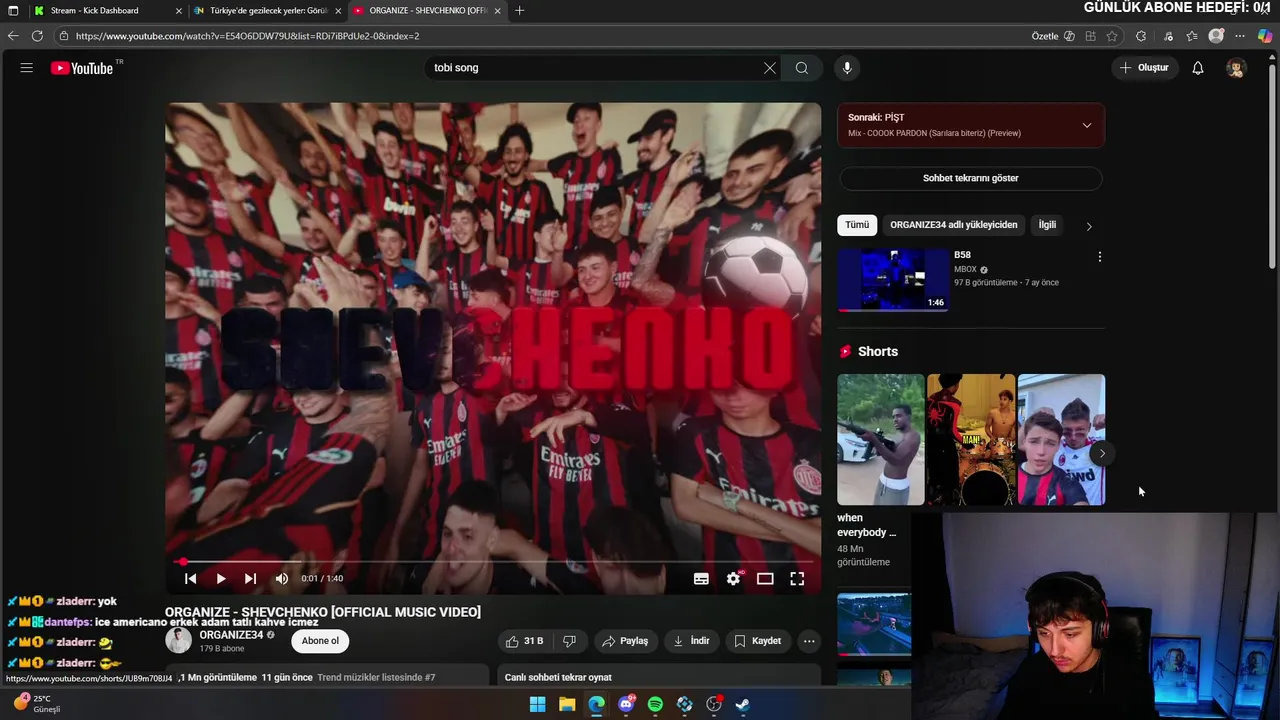Reload the page
1280x720 pixels.
37,36
